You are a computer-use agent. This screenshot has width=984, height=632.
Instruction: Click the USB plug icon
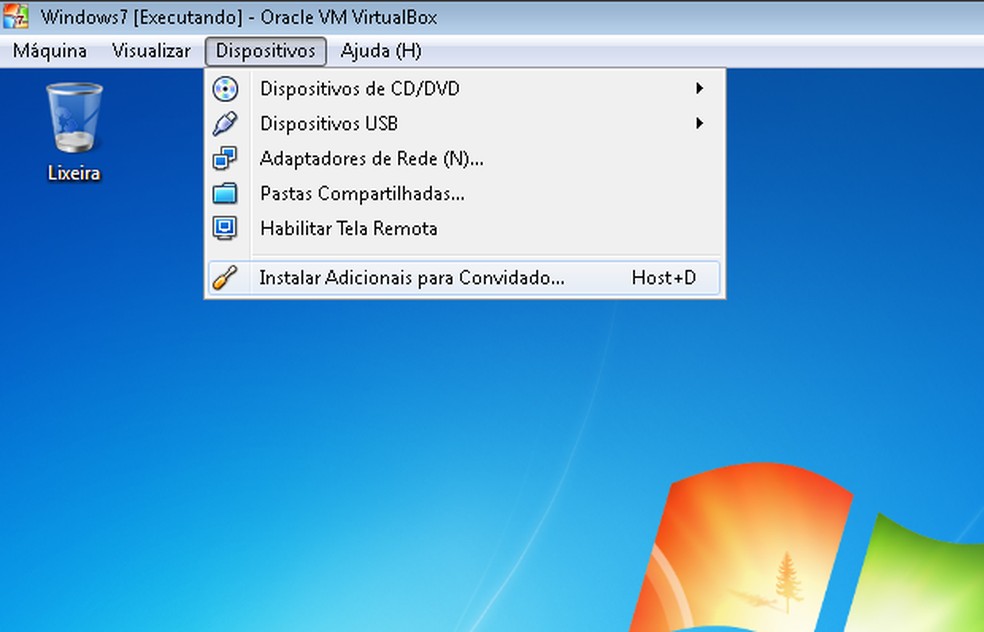coord(225,124)
